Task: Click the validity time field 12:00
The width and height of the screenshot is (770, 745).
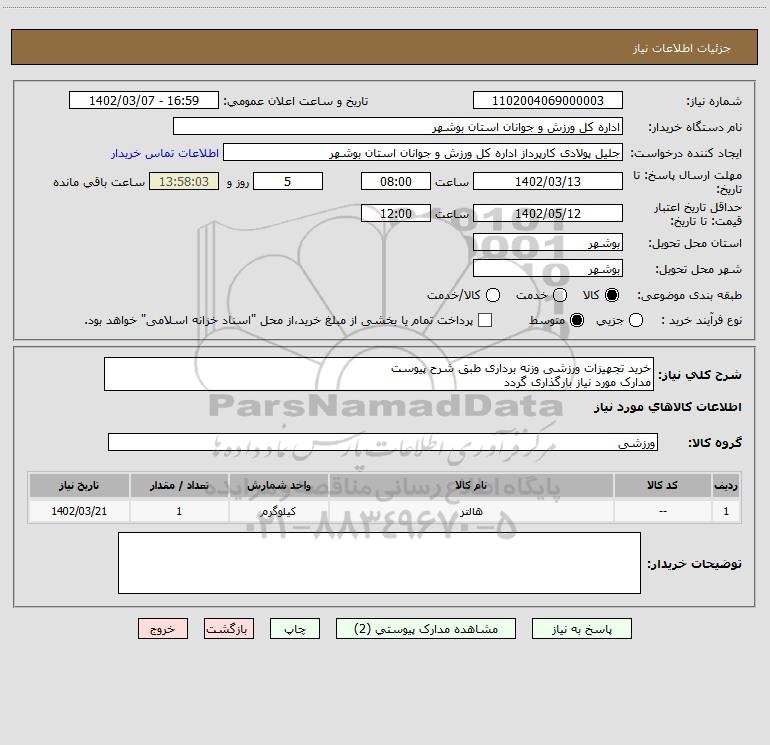Action: coord(396,214)
